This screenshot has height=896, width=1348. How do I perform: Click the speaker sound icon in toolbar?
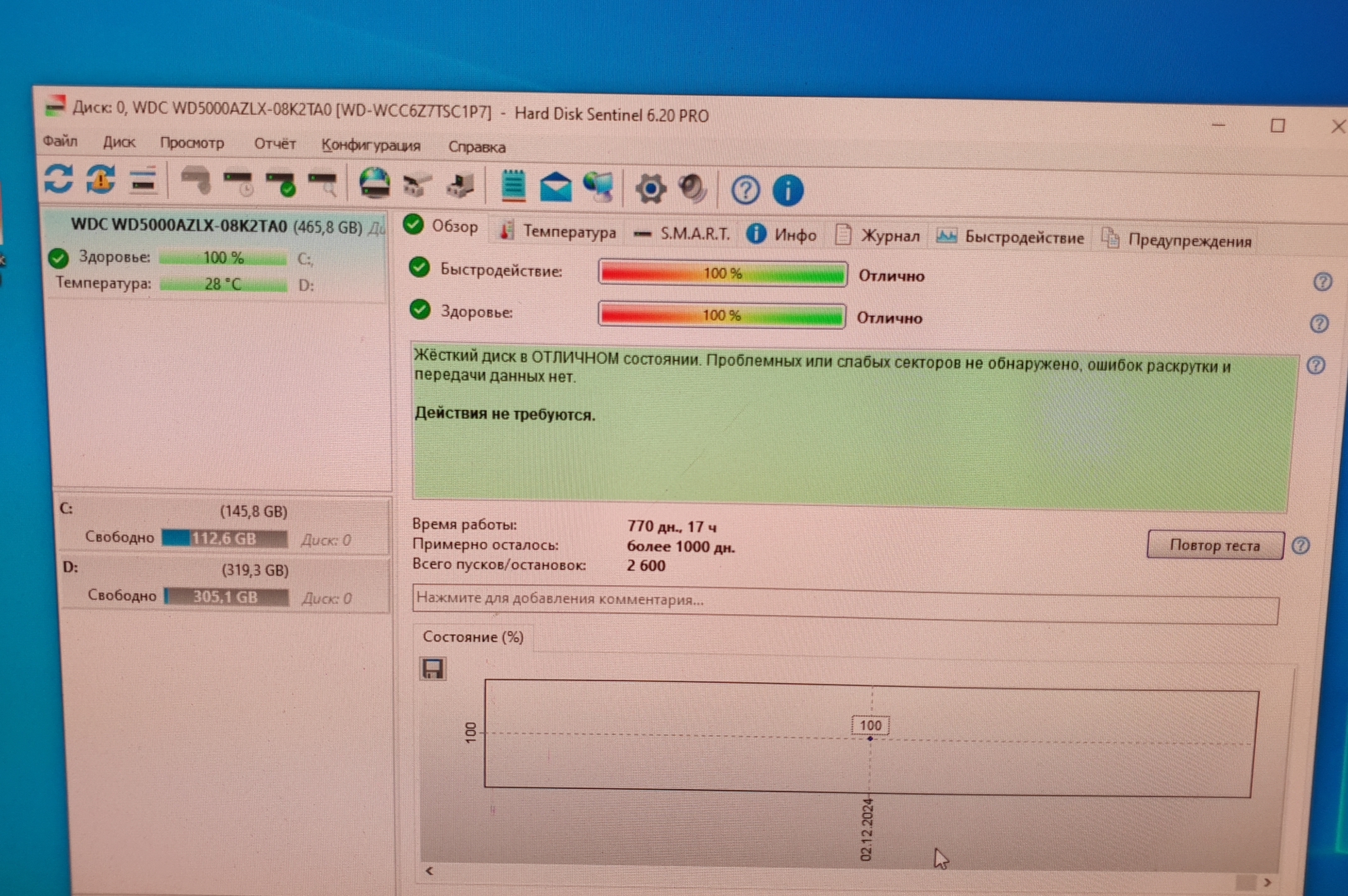pyautogui.click(x=692, y=189)
